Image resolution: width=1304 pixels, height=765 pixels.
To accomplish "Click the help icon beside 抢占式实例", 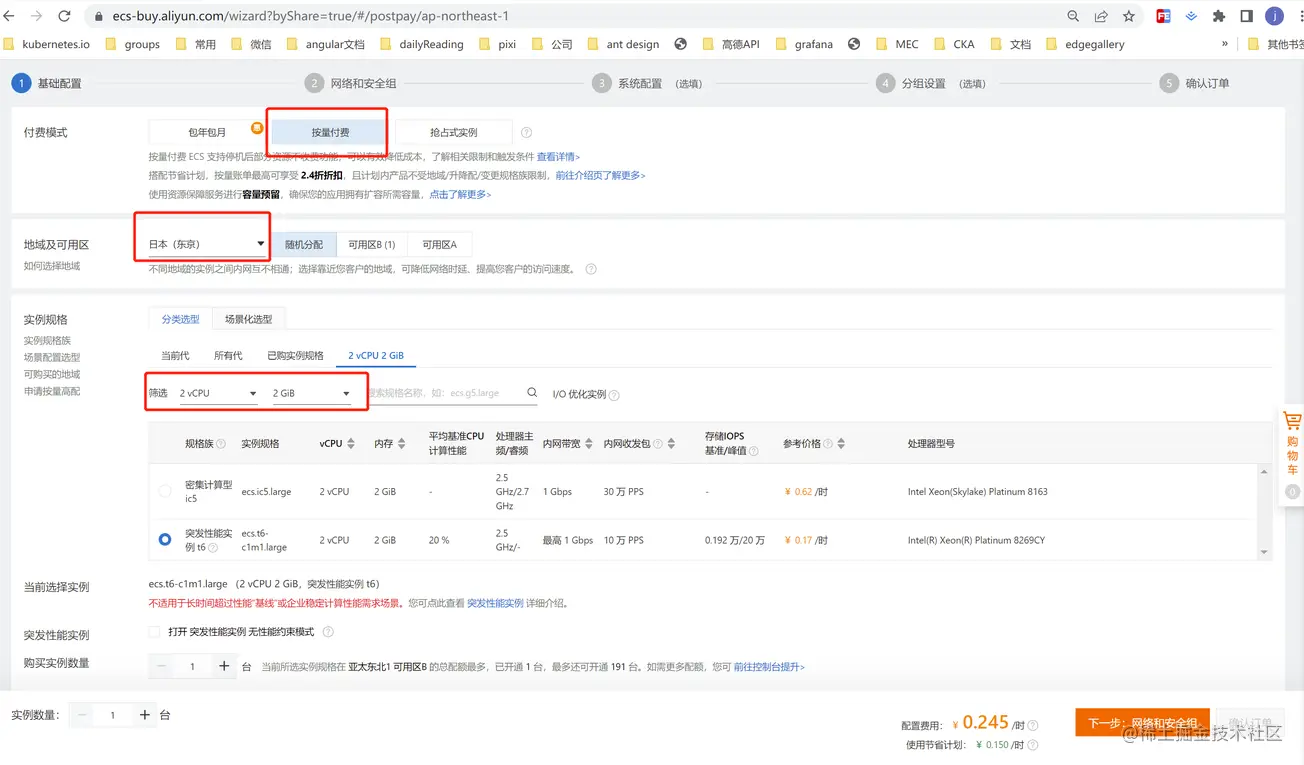I will [x=527, y=133].
